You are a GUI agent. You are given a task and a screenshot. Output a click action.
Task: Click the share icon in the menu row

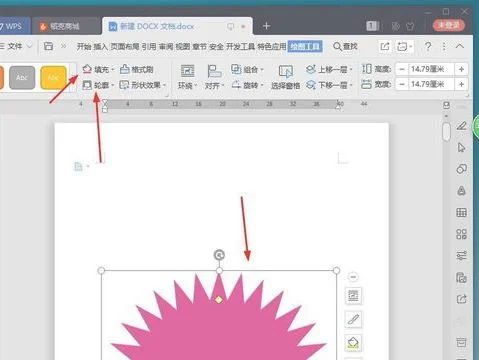click(x=385, y=46)
